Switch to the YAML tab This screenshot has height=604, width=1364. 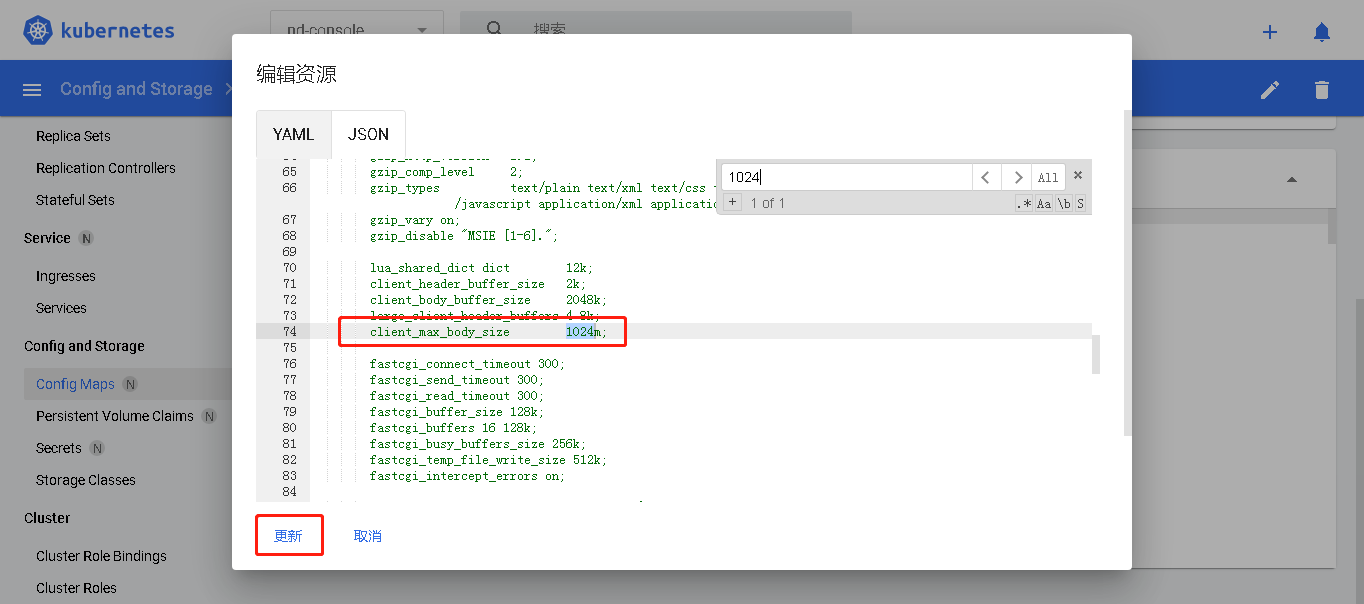tap(293, 134)
